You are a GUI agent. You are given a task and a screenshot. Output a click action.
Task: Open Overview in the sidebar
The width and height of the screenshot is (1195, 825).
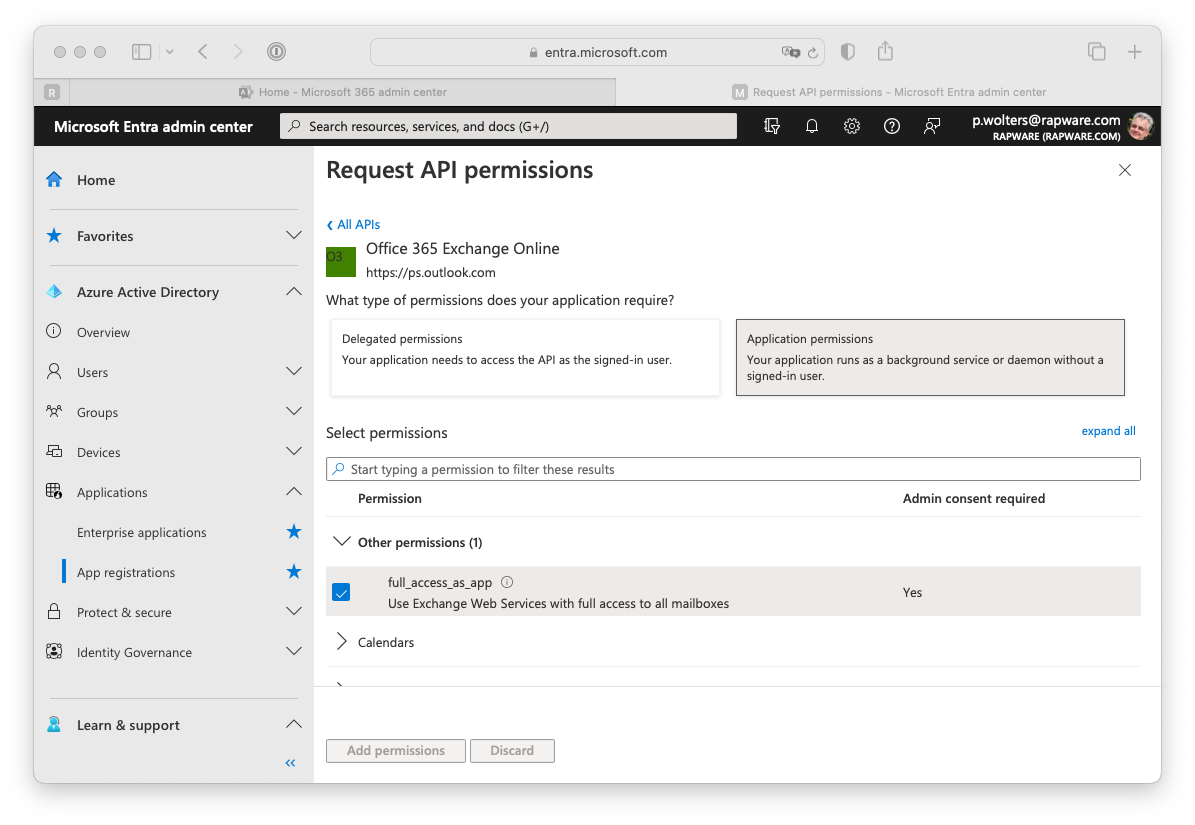click(103, 332)
